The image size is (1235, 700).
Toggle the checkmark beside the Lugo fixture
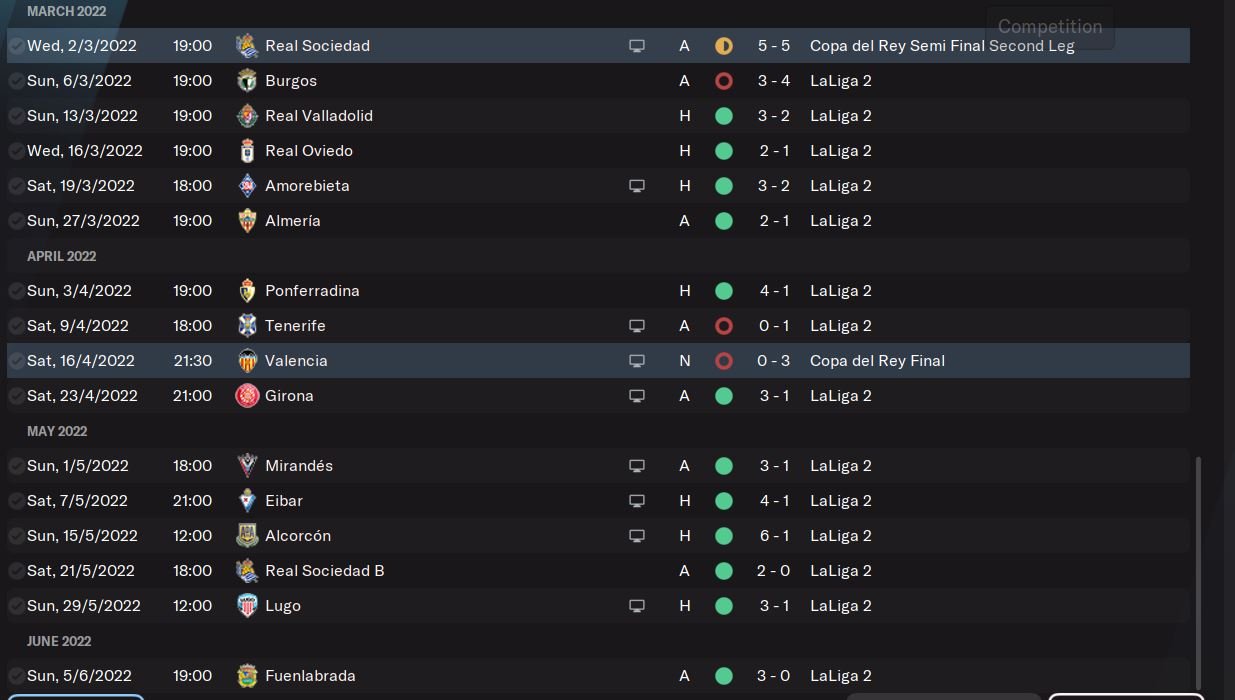(x=16, y=606)
